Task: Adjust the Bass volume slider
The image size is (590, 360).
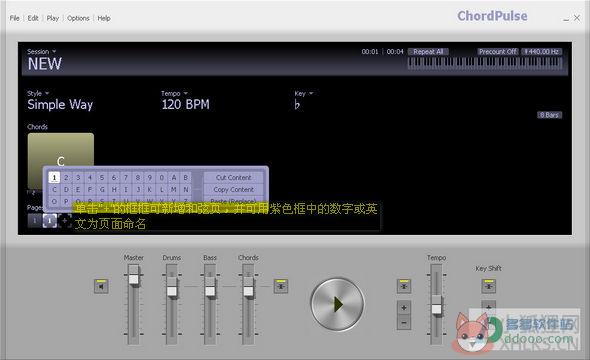Action: (x=210, y=291)
